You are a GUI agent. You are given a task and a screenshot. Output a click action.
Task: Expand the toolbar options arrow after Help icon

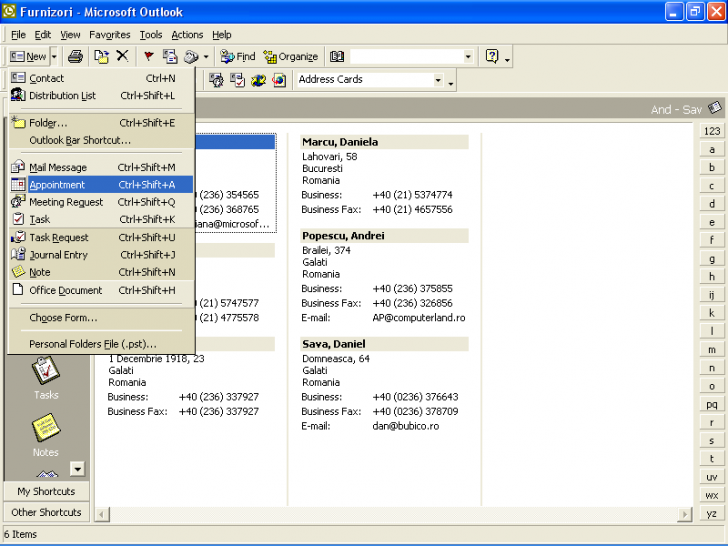507,60
